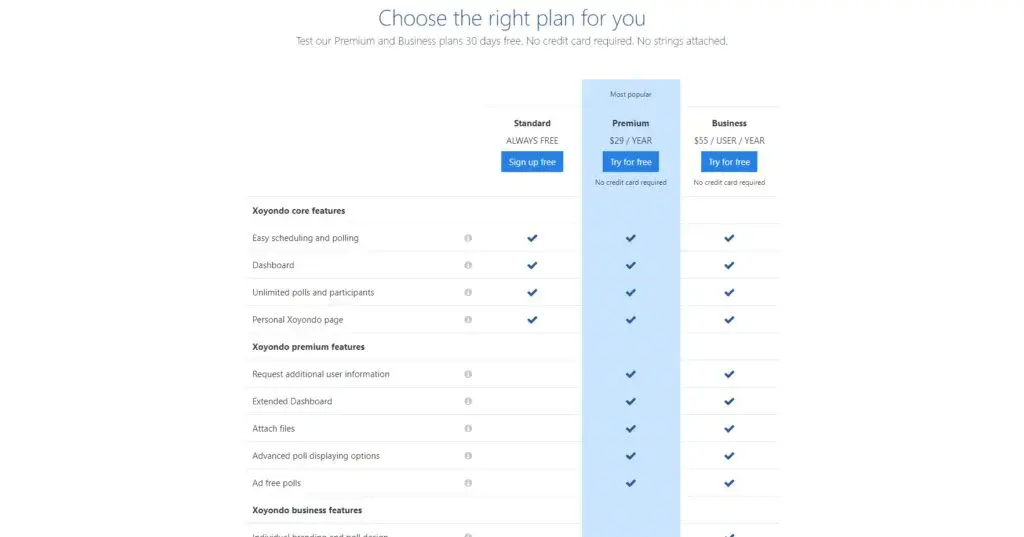The image size is (1024, 537).
Task: Click info icon beside Ad free polls
Action: coord(468,483)
